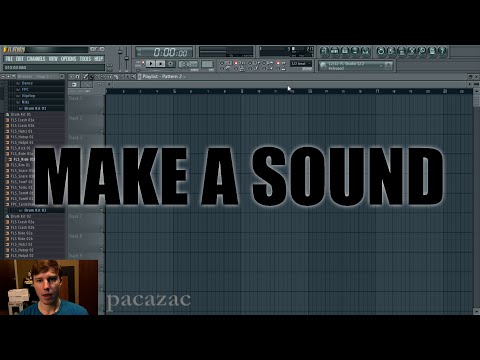
Task: Adjust the master volume slider
Action: tap(120, 59)
